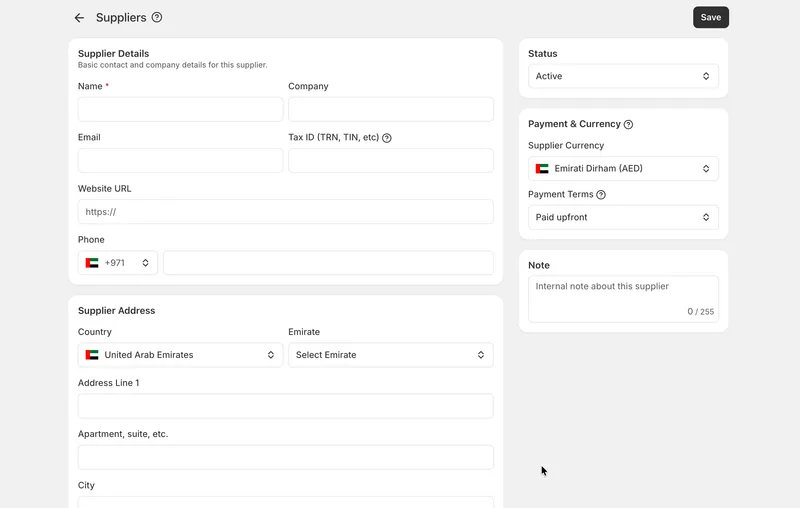Click the City field label
Image resolution: width=800 pixels, height=508 pixels.
coord(86,486)
